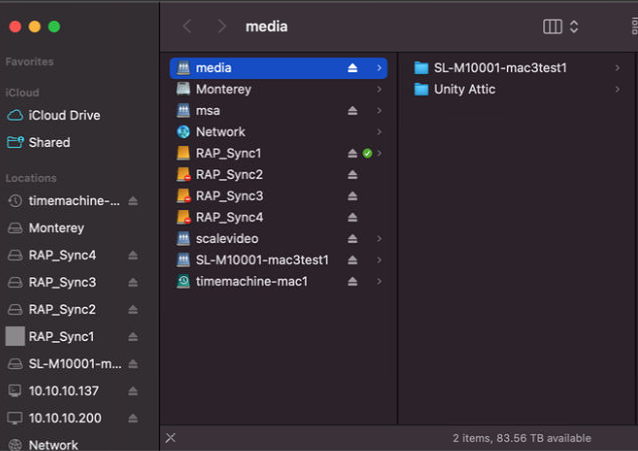Eject timemachine-mac1 in the column list
Viewport: 638px width, 451px height.
(352, 281)
